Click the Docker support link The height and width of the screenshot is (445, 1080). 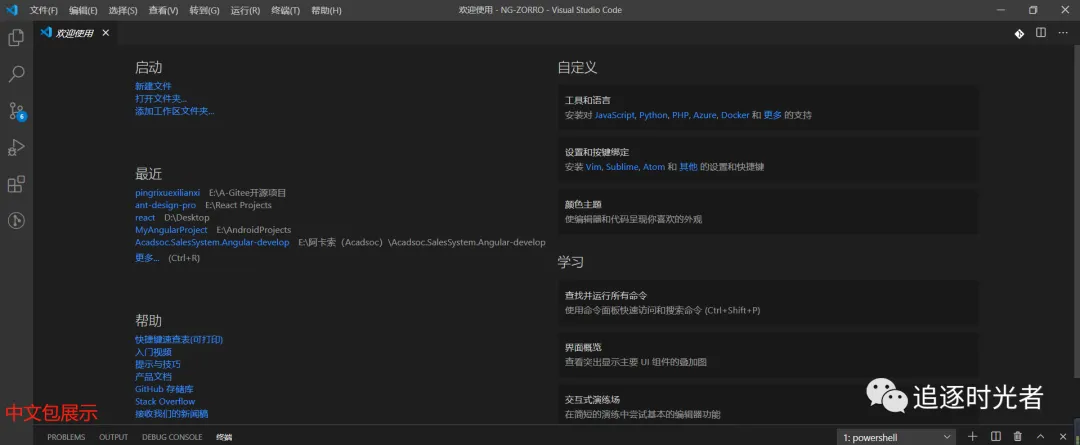click(x=735, y=116)
